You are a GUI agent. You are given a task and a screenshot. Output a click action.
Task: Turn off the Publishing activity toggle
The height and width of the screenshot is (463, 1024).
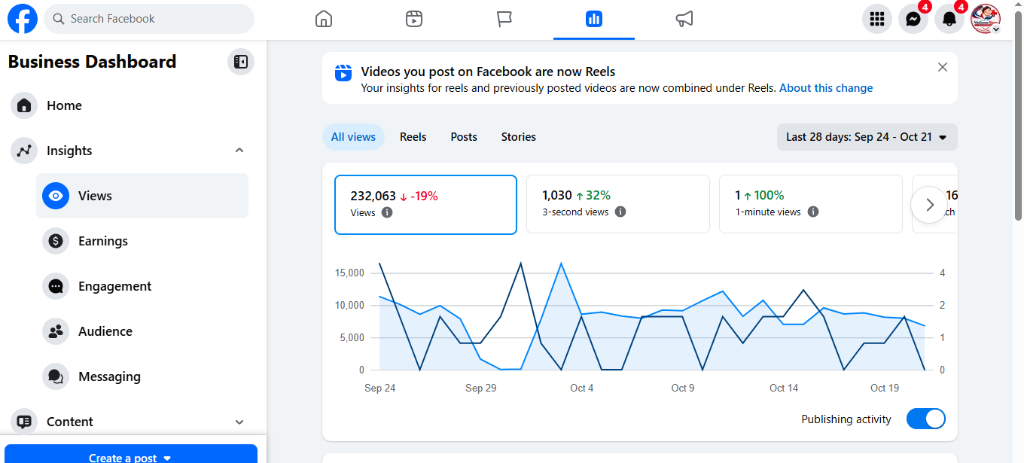(925, 419)
